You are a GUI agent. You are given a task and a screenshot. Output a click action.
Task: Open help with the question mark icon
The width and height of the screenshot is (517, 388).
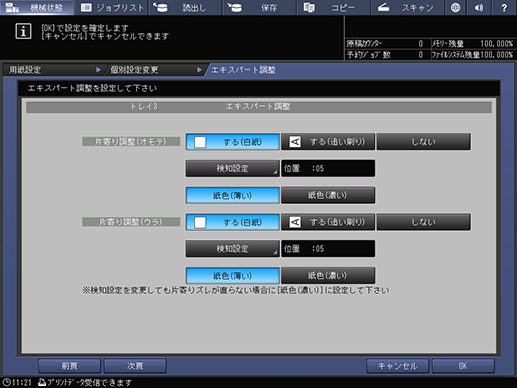[504, 7]
